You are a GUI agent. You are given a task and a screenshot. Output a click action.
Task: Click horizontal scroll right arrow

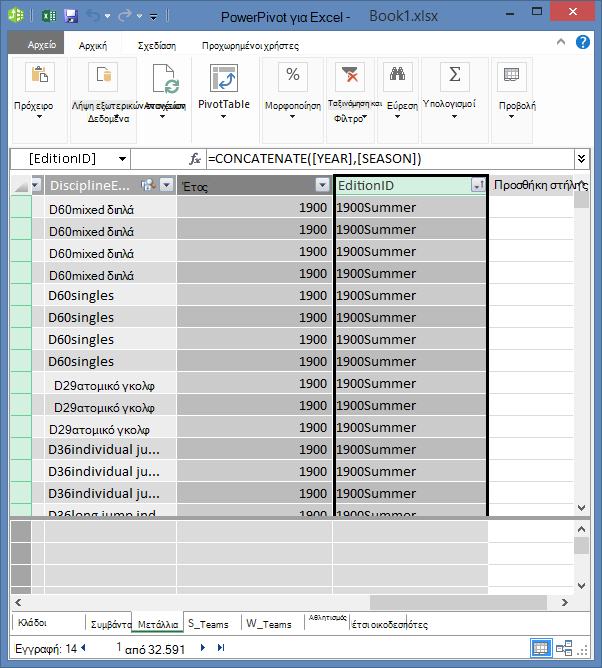point(565,602)
